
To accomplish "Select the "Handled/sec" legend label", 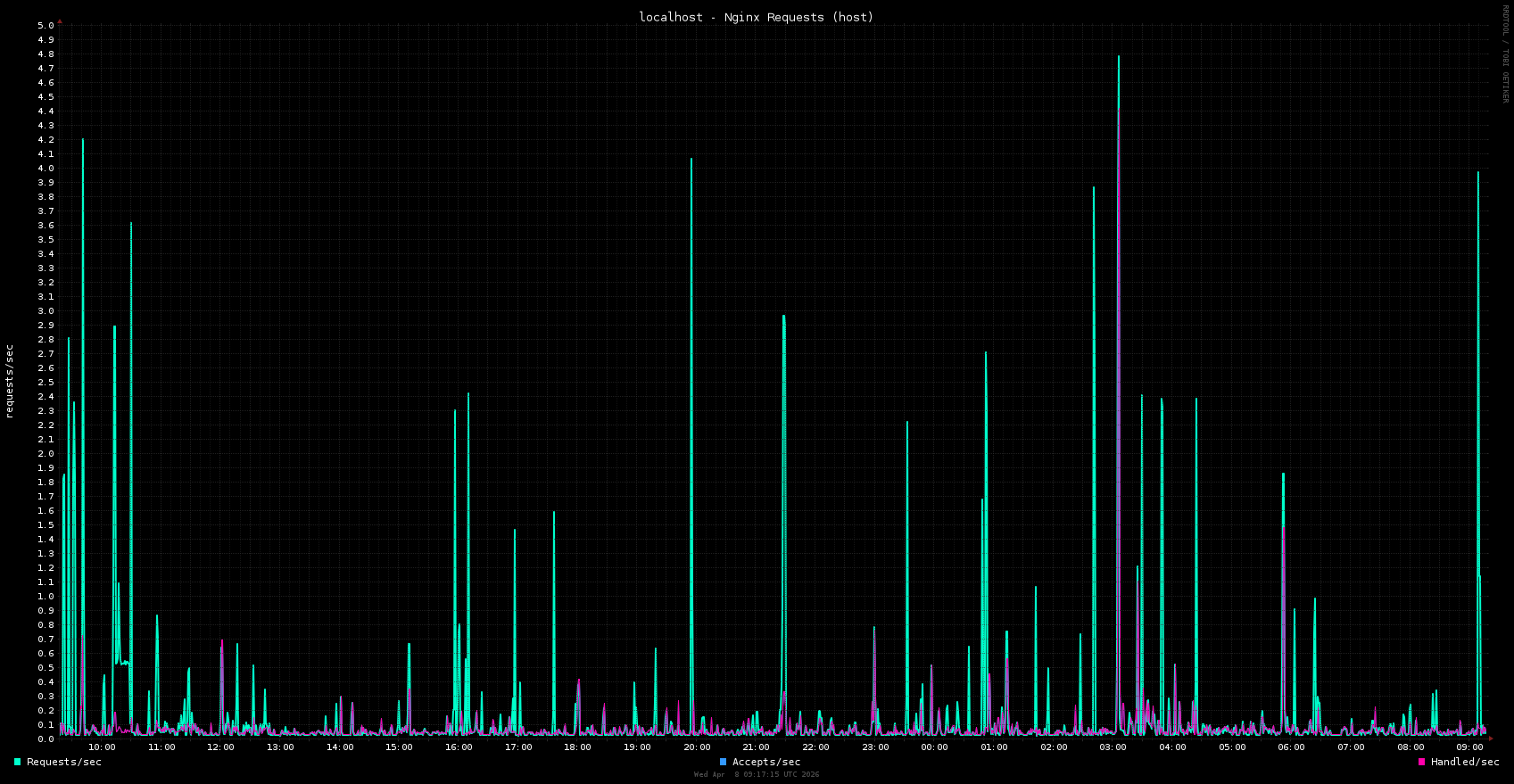I will tap(1465, 762).
